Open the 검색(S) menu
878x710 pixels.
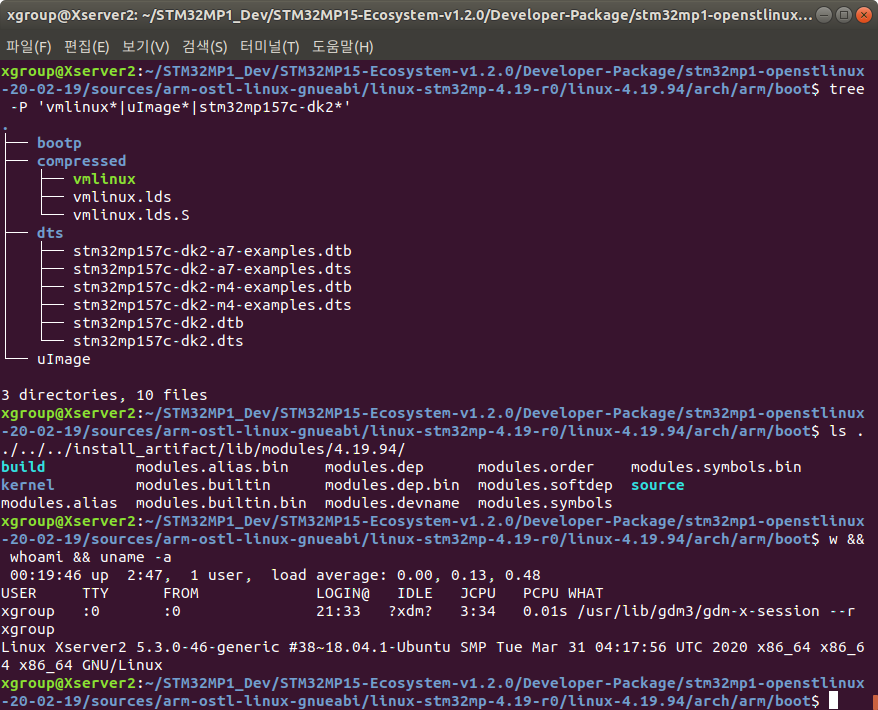click(x=204, y=46)
